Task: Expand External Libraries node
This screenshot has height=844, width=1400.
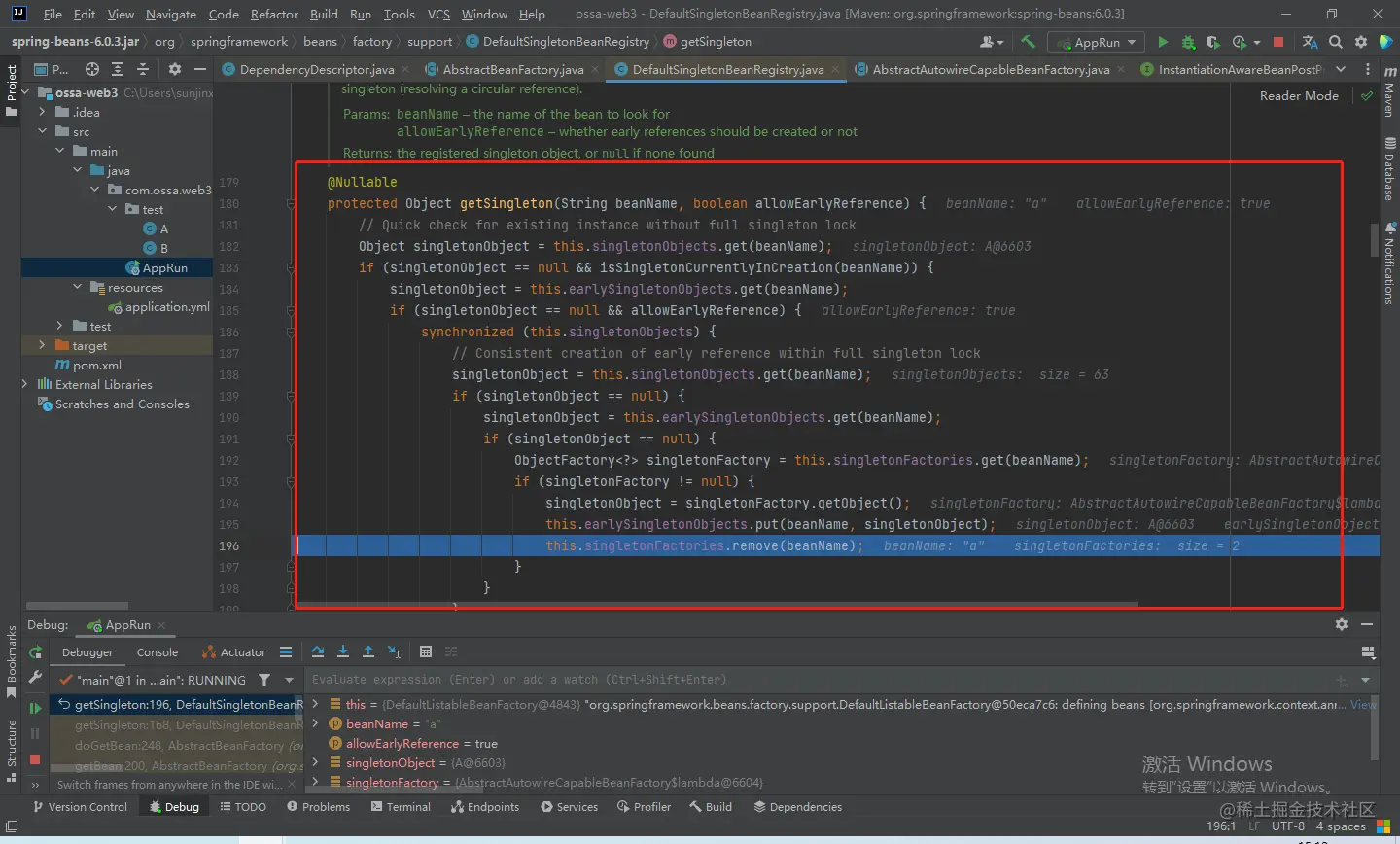Action: (25, 384)
